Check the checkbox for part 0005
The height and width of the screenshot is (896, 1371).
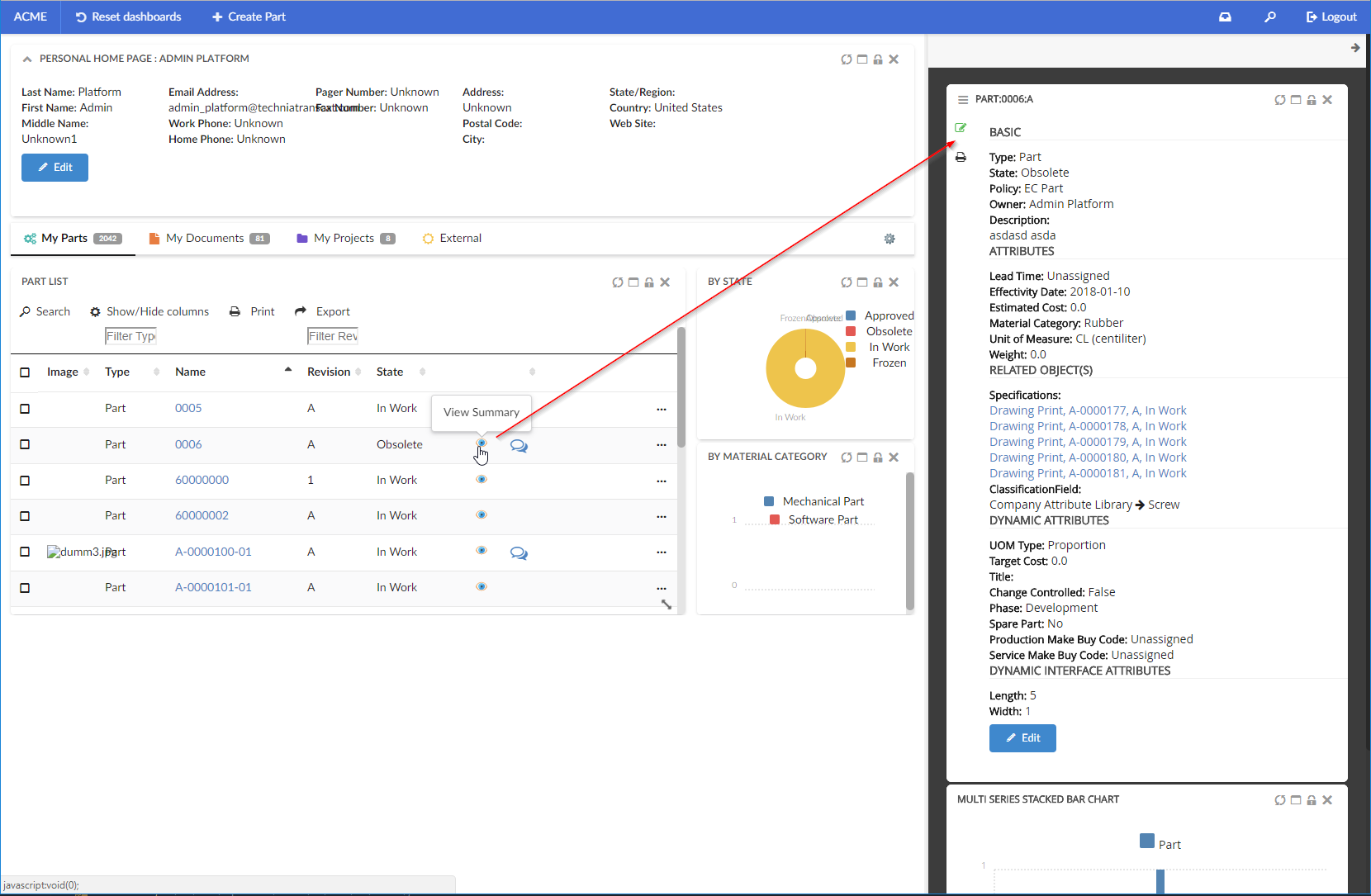(25, 409)
